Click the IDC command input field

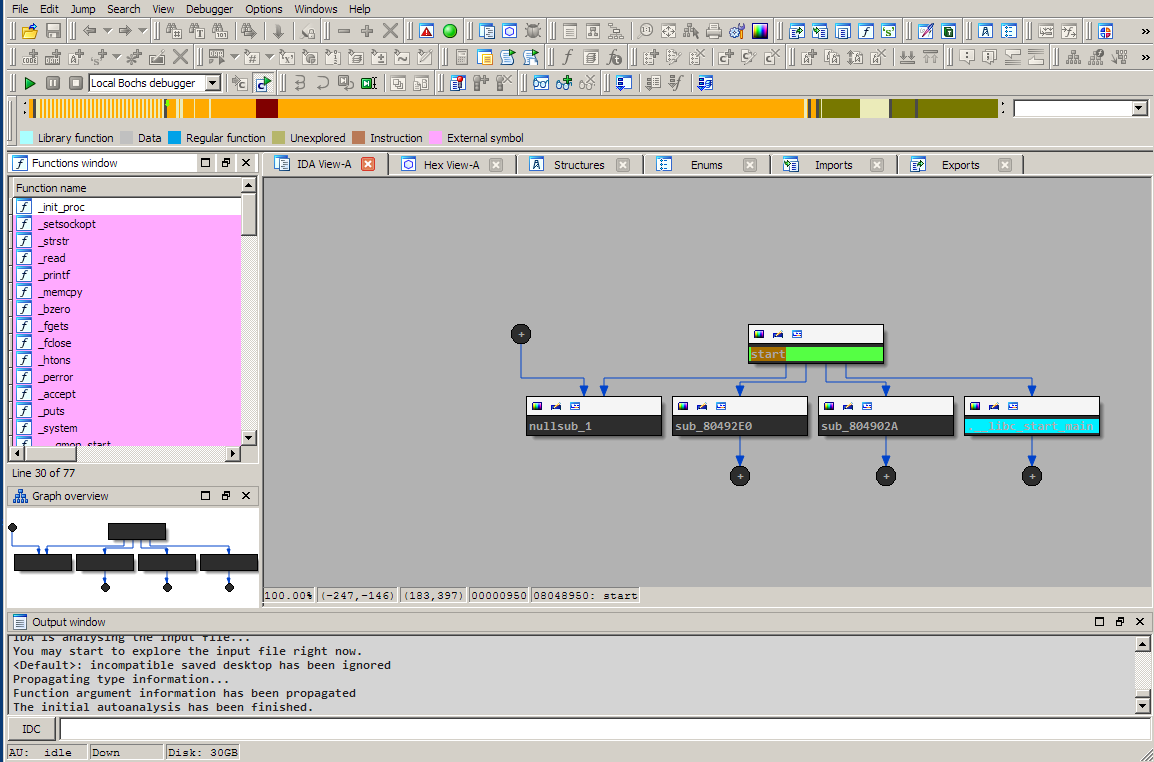pyautogui.click(x=604, y=729)
